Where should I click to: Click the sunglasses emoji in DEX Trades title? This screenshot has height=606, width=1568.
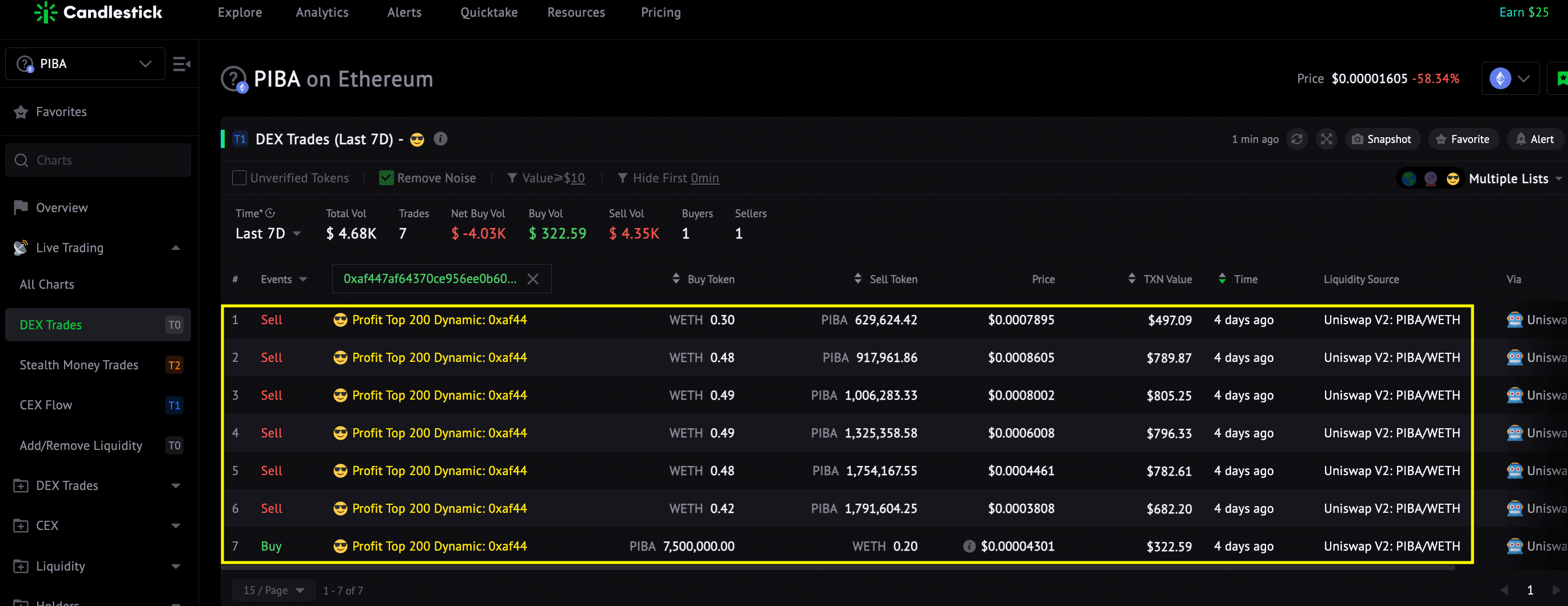point(417,140)
